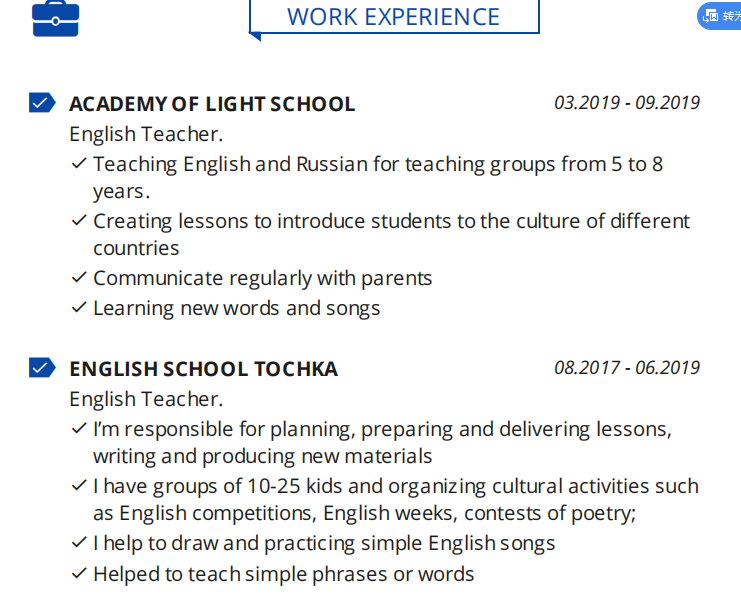The image size is (741, 600).
Task: Click the ENGLISH SCHOOL TOCHKA title
Action: pyautogui.click(x=203, y=369)
